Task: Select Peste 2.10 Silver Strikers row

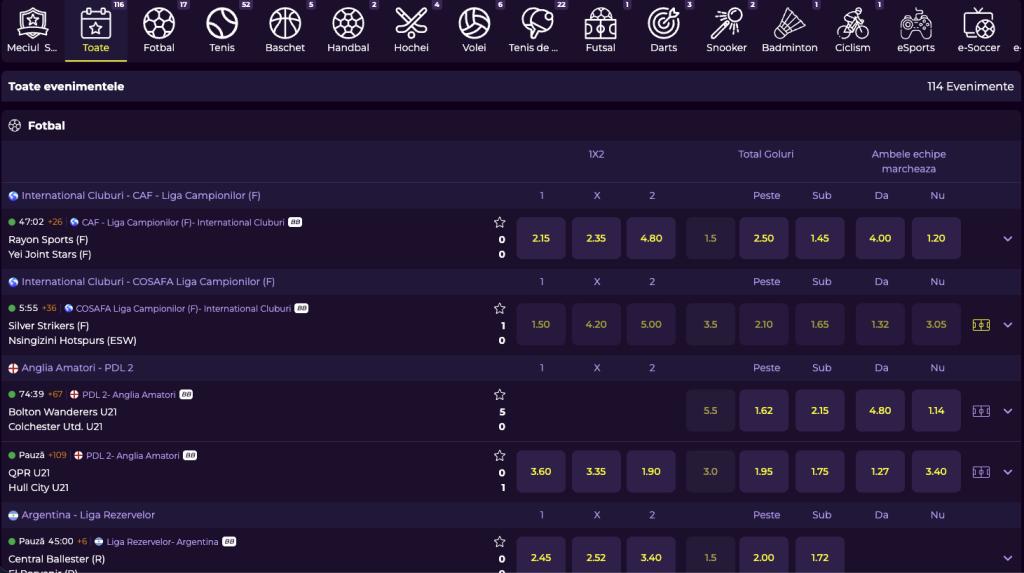Action: pyautogui.click(x=763, y=325)
